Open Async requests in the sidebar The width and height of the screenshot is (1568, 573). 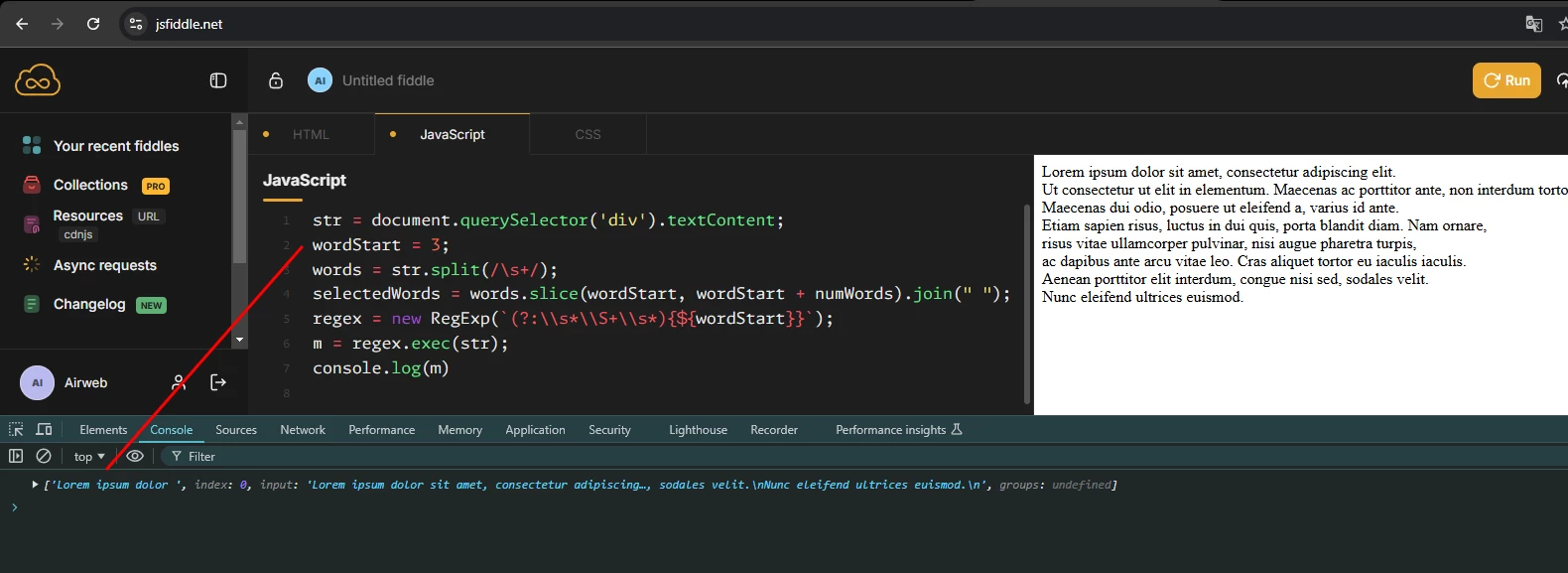pyautogui.click(x=105, y=265)
